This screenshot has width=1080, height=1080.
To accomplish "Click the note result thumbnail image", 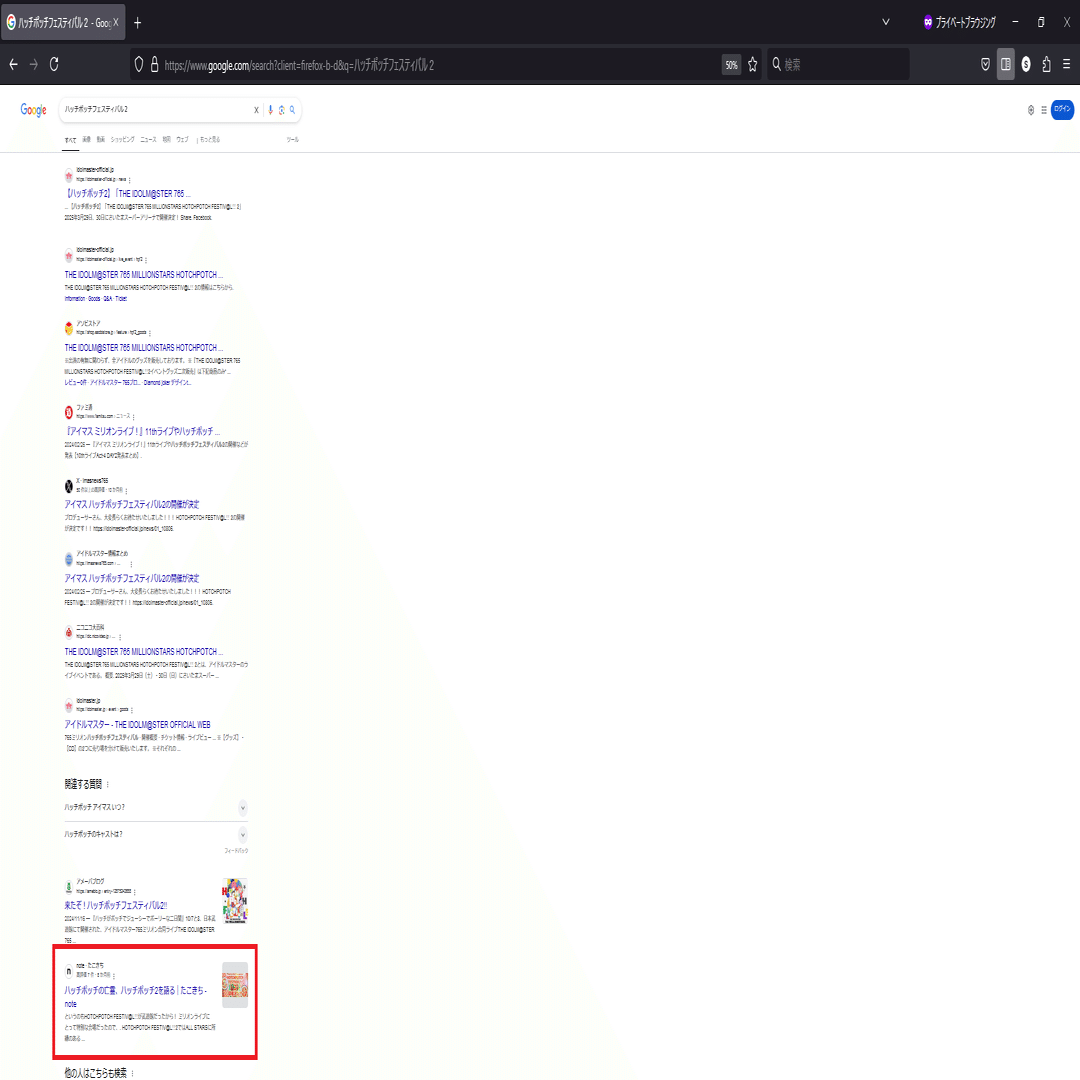I will click(x=235, y=985).
